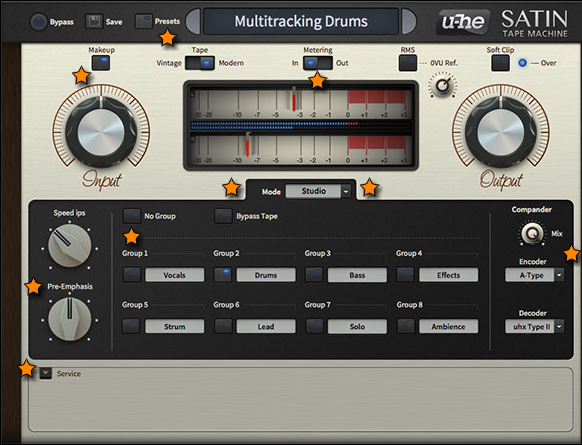Click the Vocals group name field
Viewport: 582px width, 445px height.
[x=174, y=275]
